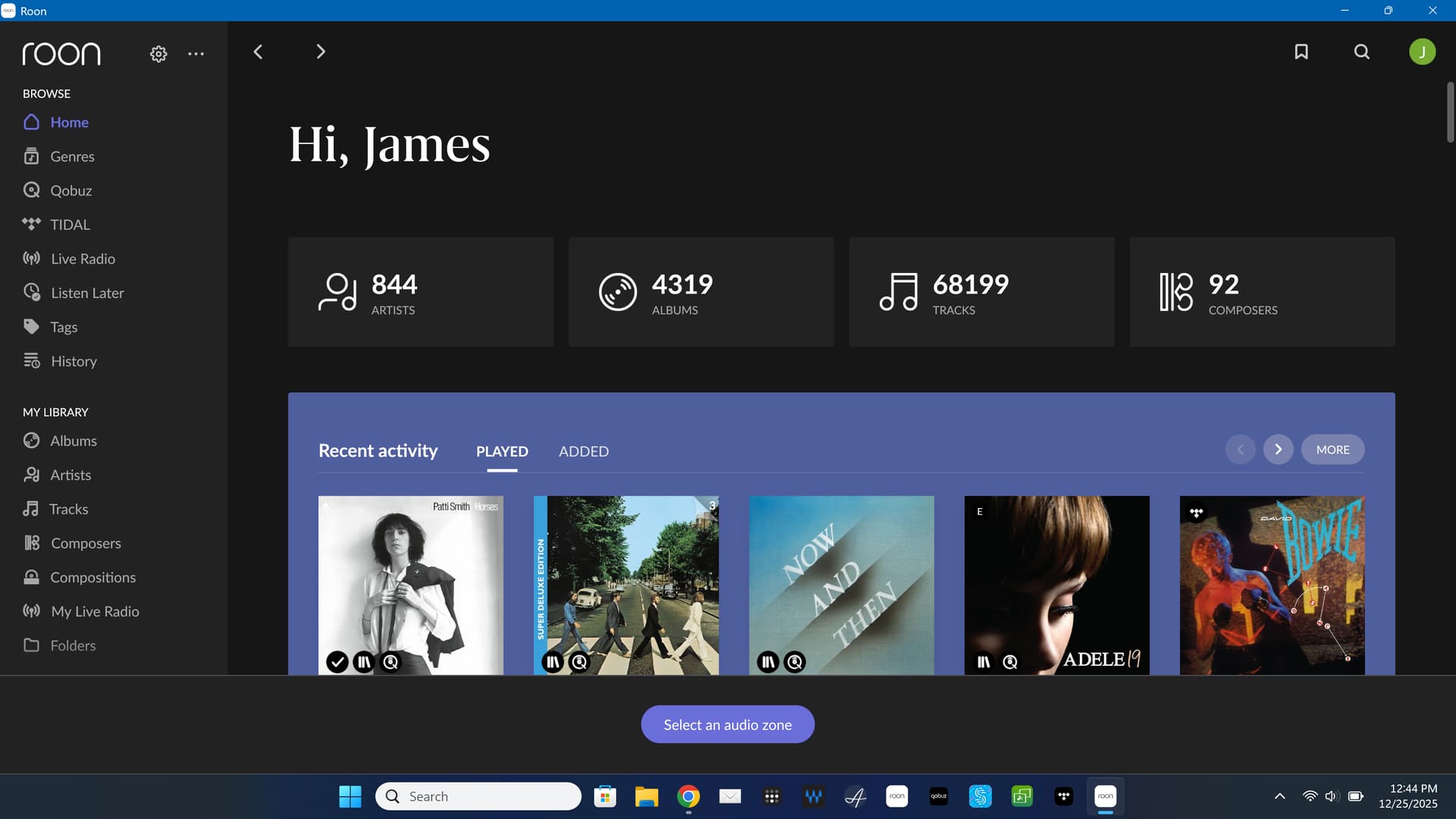
Task: Open the Composers library page
Action: click(x=85, y=543)
